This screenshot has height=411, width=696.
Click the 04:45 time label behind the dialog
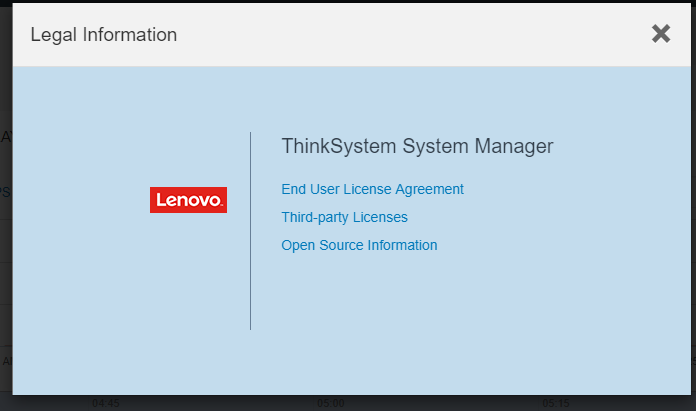[x=106, y=403]
